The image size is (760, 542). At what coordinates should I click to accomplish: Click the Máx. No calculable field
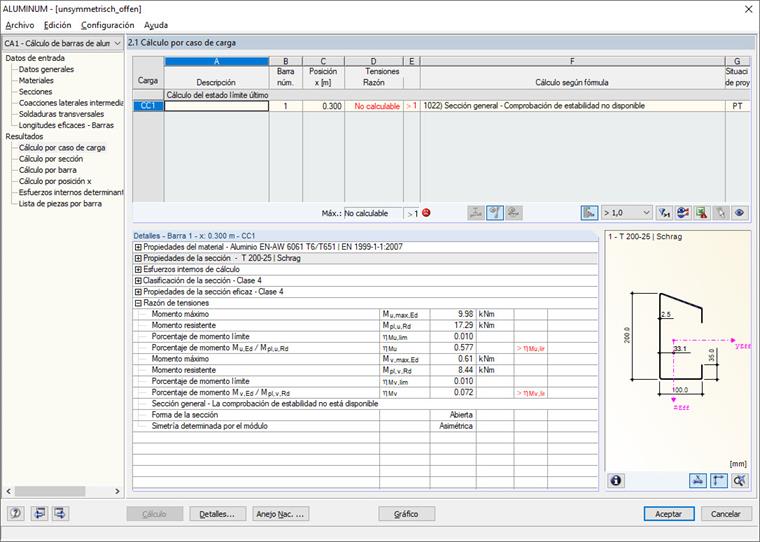(373, 213)
